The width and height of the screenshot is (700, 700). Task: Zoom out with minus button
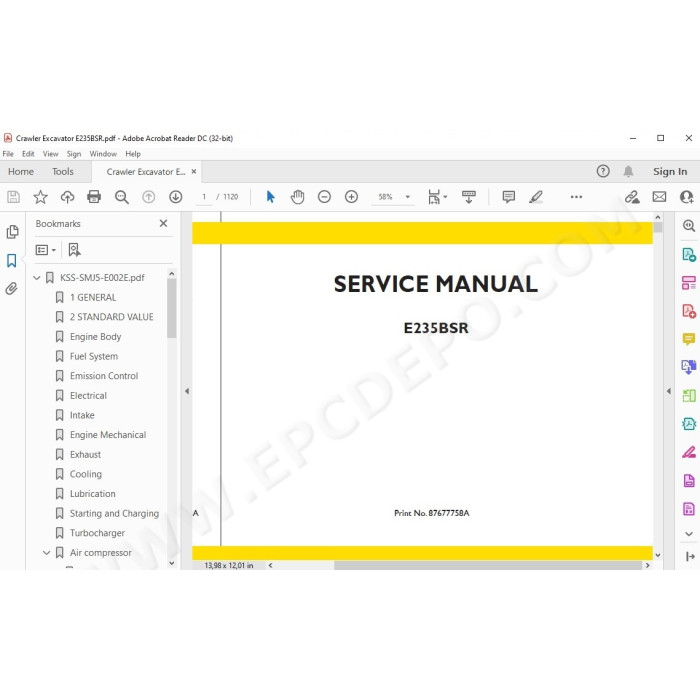(324, 197)
